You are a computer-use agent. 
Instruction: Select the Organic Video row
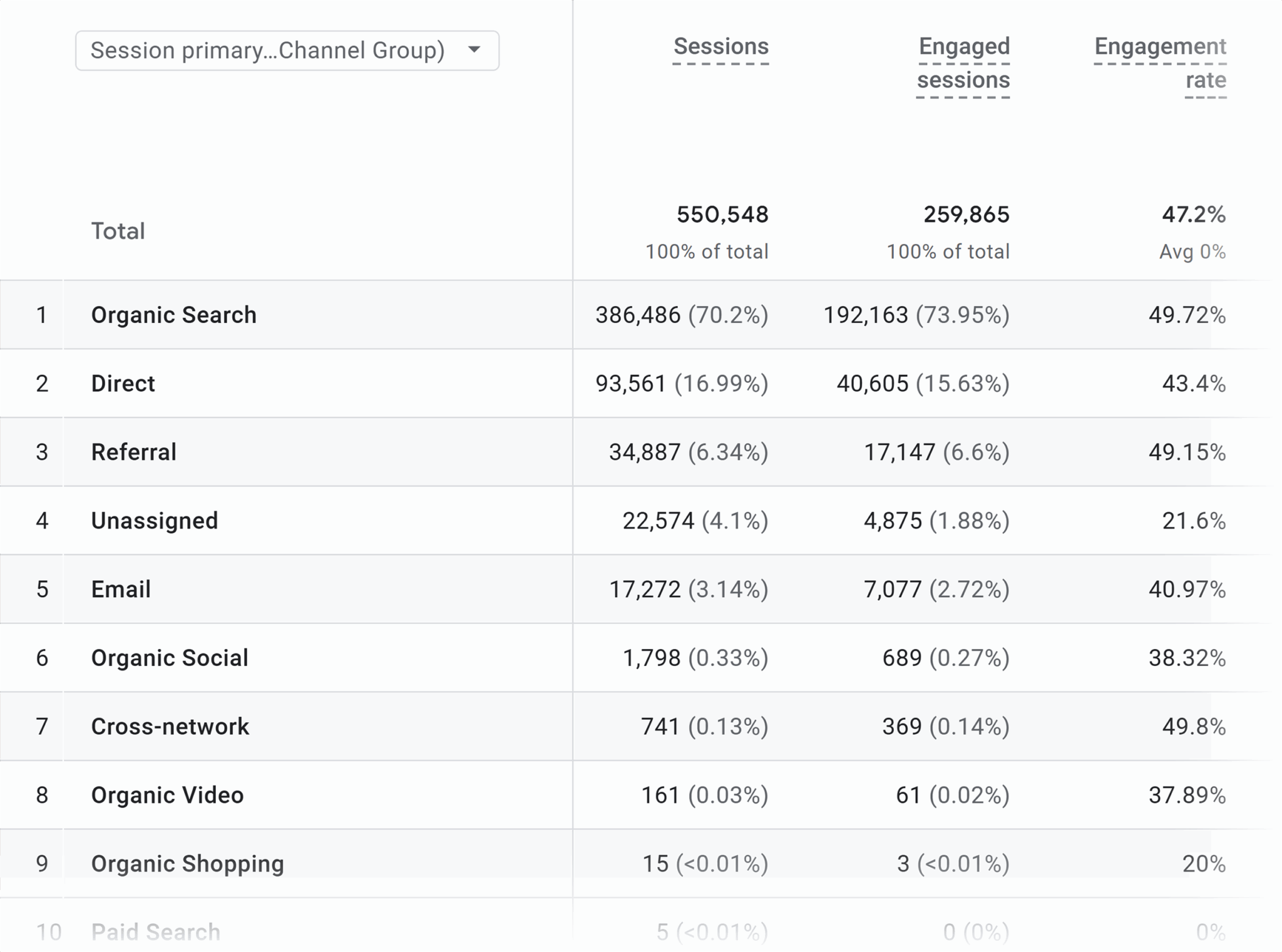coord(167,795)
